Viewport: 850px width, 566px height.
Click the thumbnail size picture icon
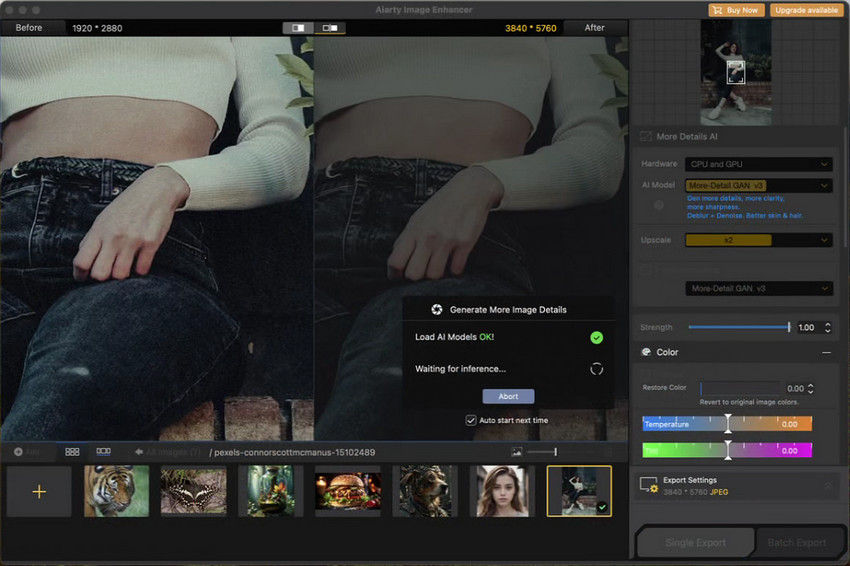[x=517, y=452]
